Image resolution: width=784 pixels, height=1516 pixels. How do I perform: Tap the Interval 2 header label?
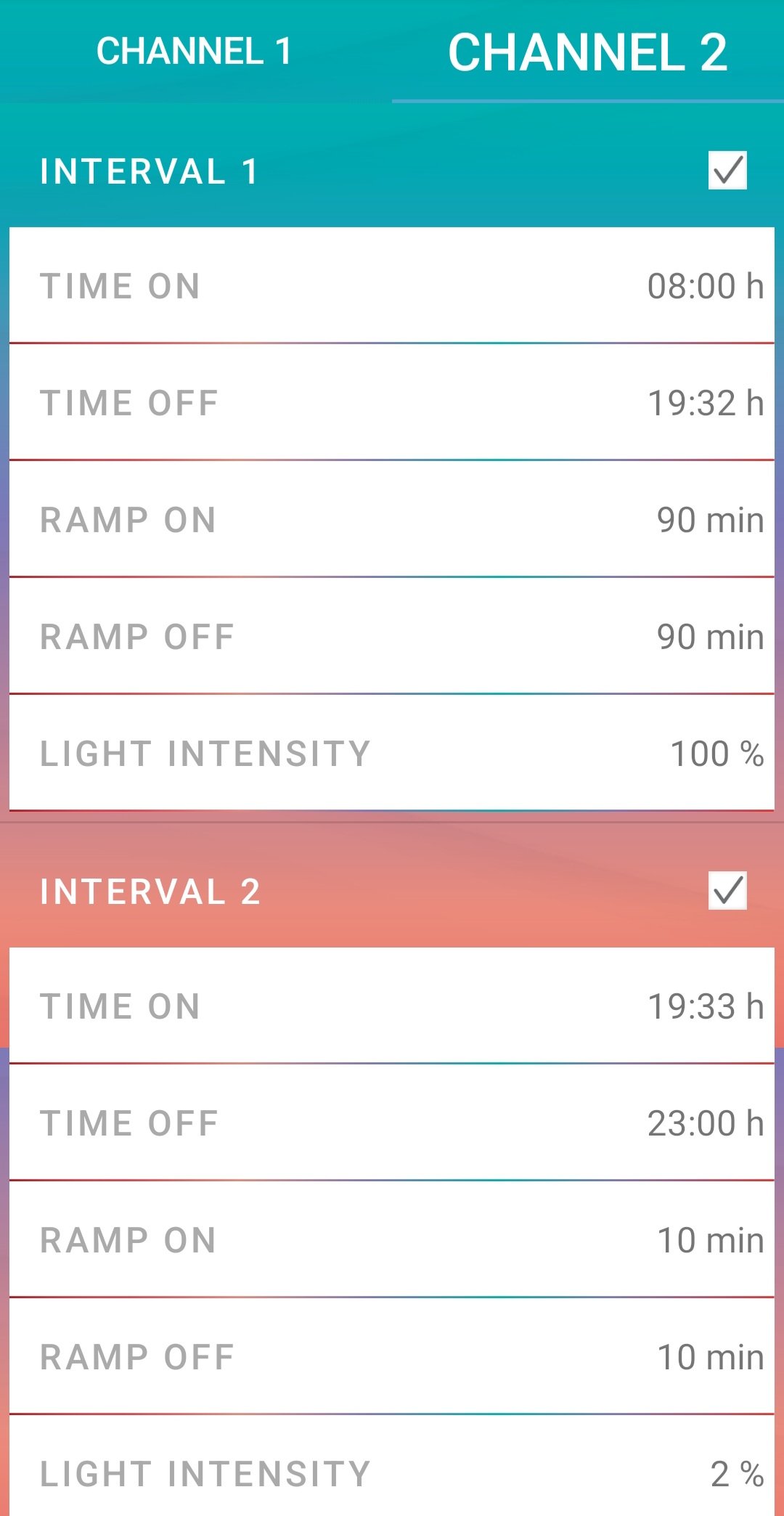pos(150,892)
